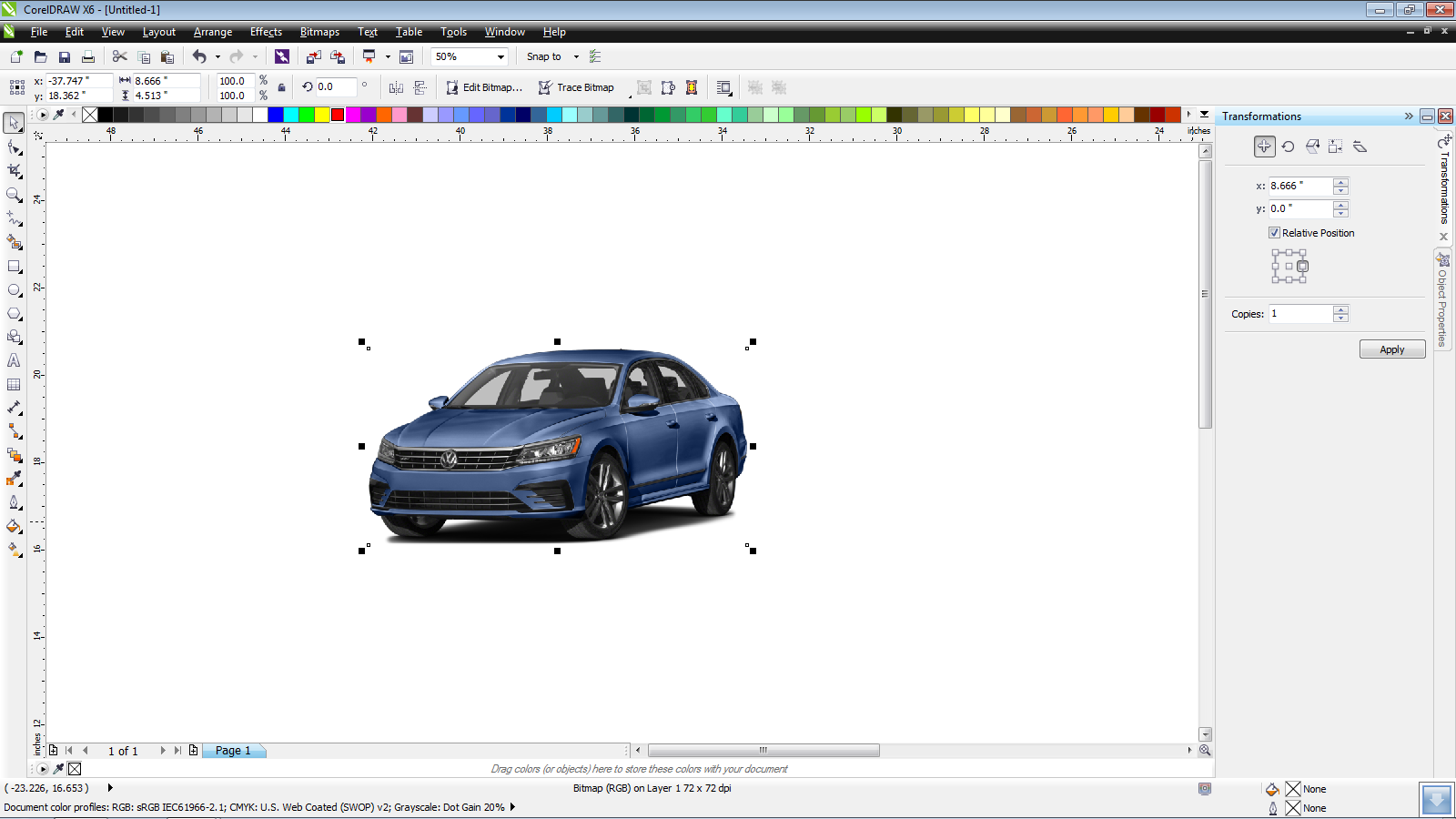Expand the undo history dropdown arrow
Image resolution: width=1456 pixels, height=819 pixels.
tap(217, 56)
